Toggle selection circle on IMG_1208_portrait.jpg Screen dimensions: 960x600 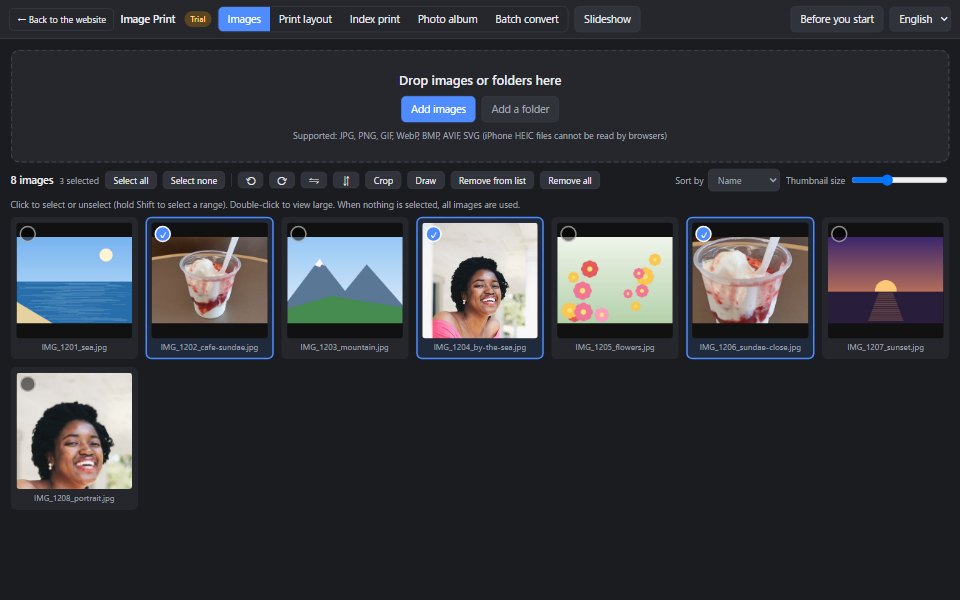(x=28, y=384)
